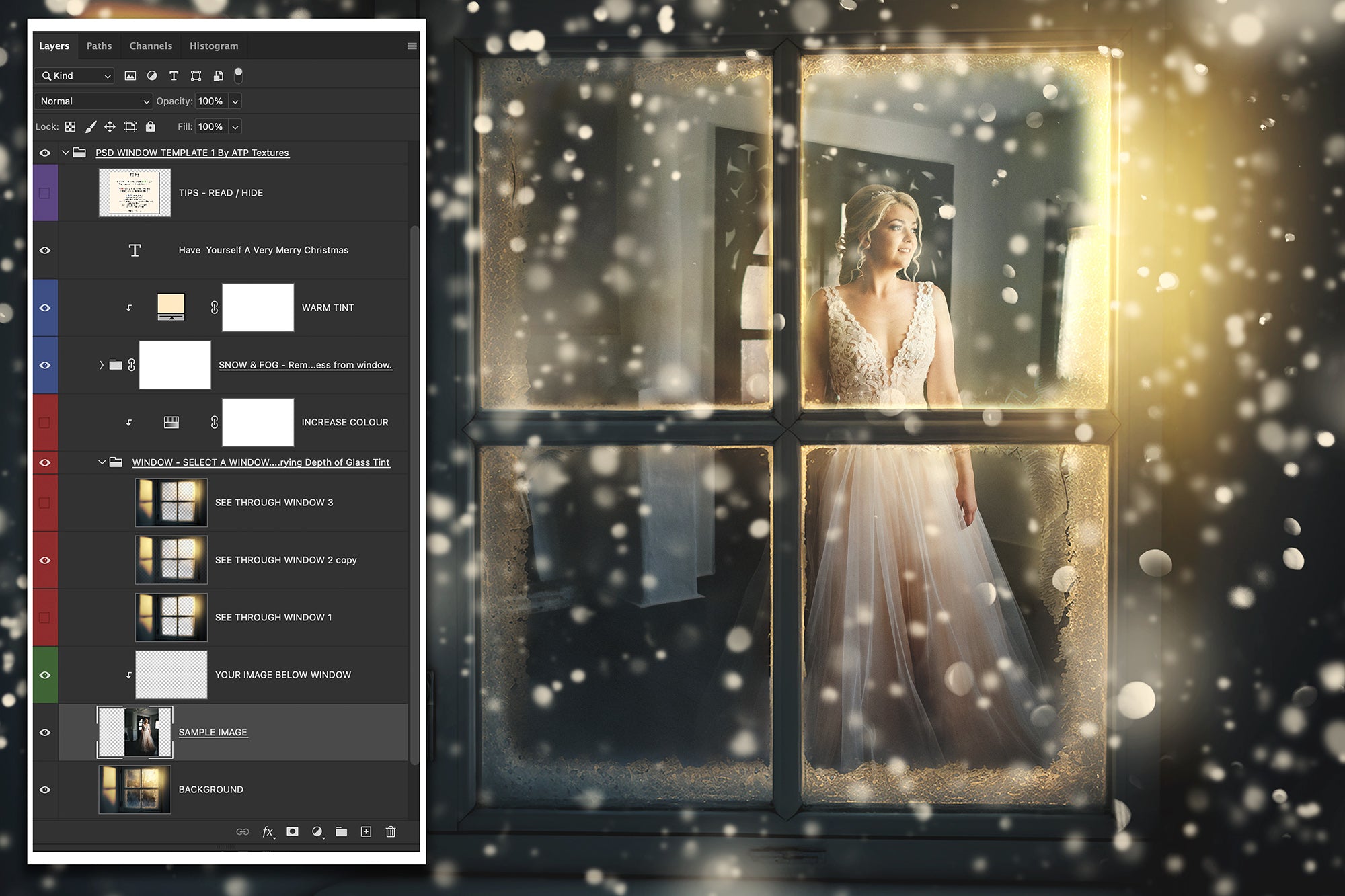
Task: Delete the layer using the trash icon
Action: (391, 831)
